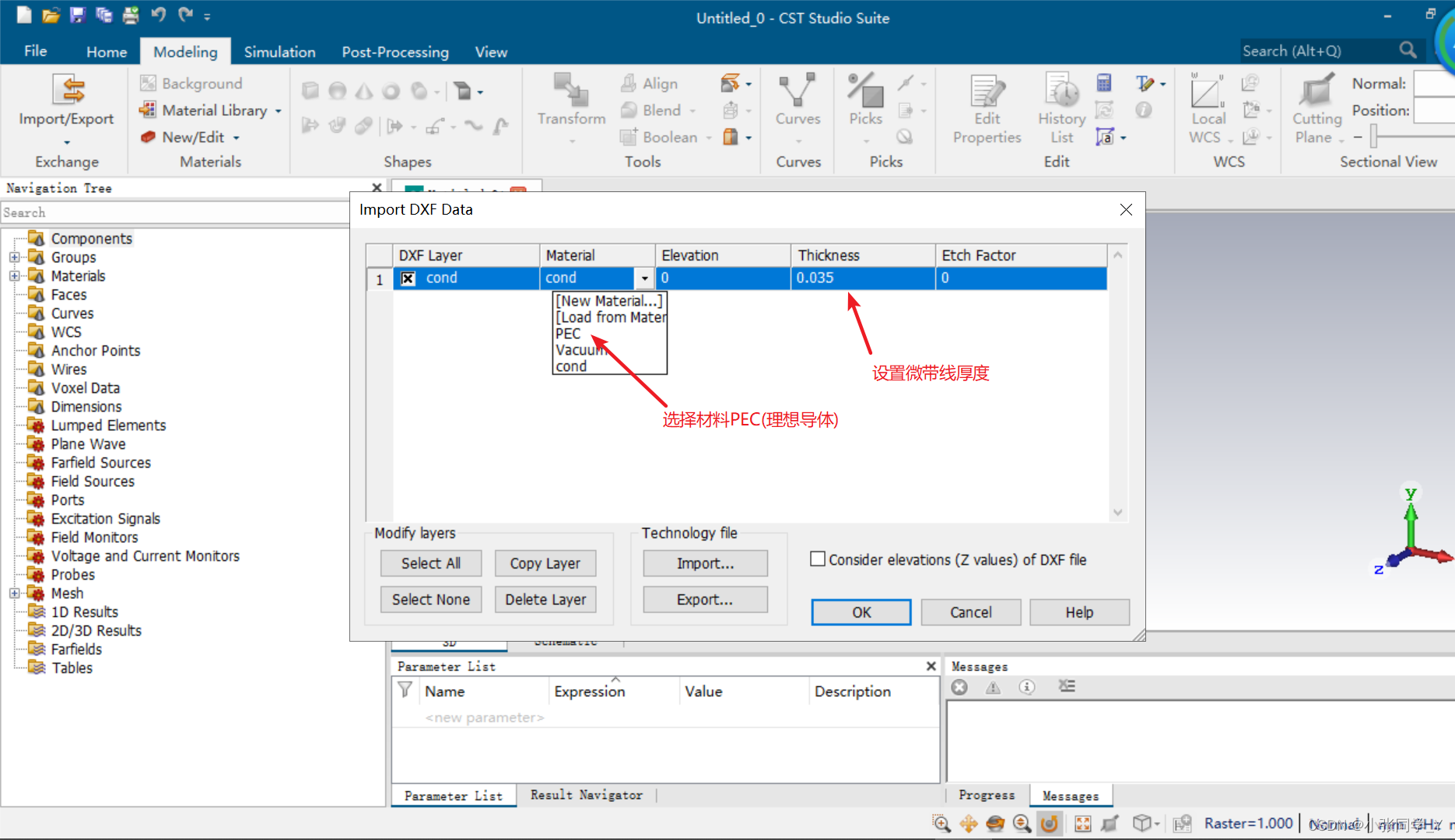Screen dimensions: 1455x840
Task: Click Cancel in Import DXF Data dialog
Action: pyautogui.click(x=970, y=612)
